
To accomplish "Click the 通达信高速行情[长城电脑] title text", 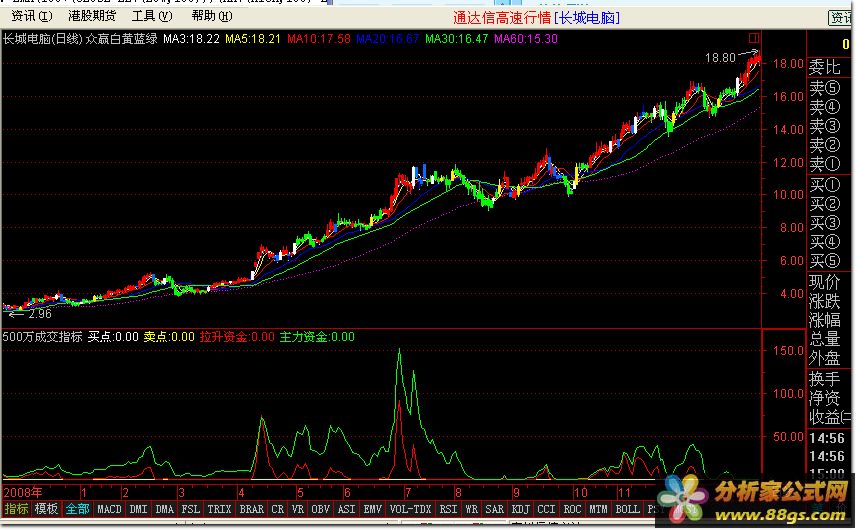I will pos(536,18).
